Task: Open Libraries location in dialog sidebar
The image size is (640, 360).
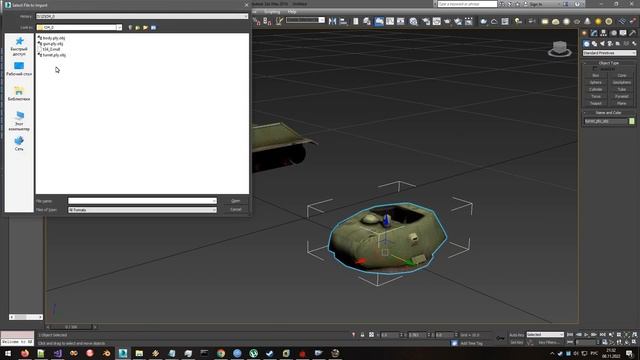Action: pos(19,93)
